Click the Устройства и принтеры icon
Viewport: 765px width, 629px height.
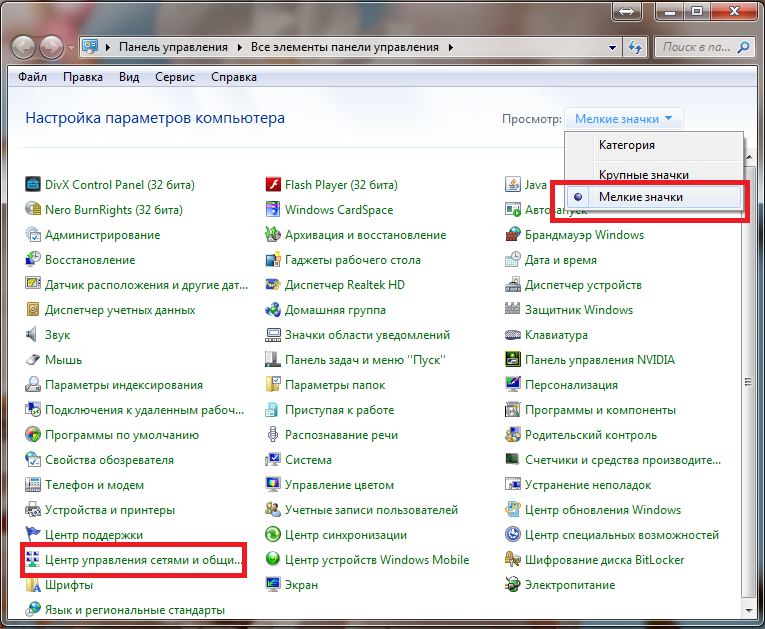coord(33,510)
